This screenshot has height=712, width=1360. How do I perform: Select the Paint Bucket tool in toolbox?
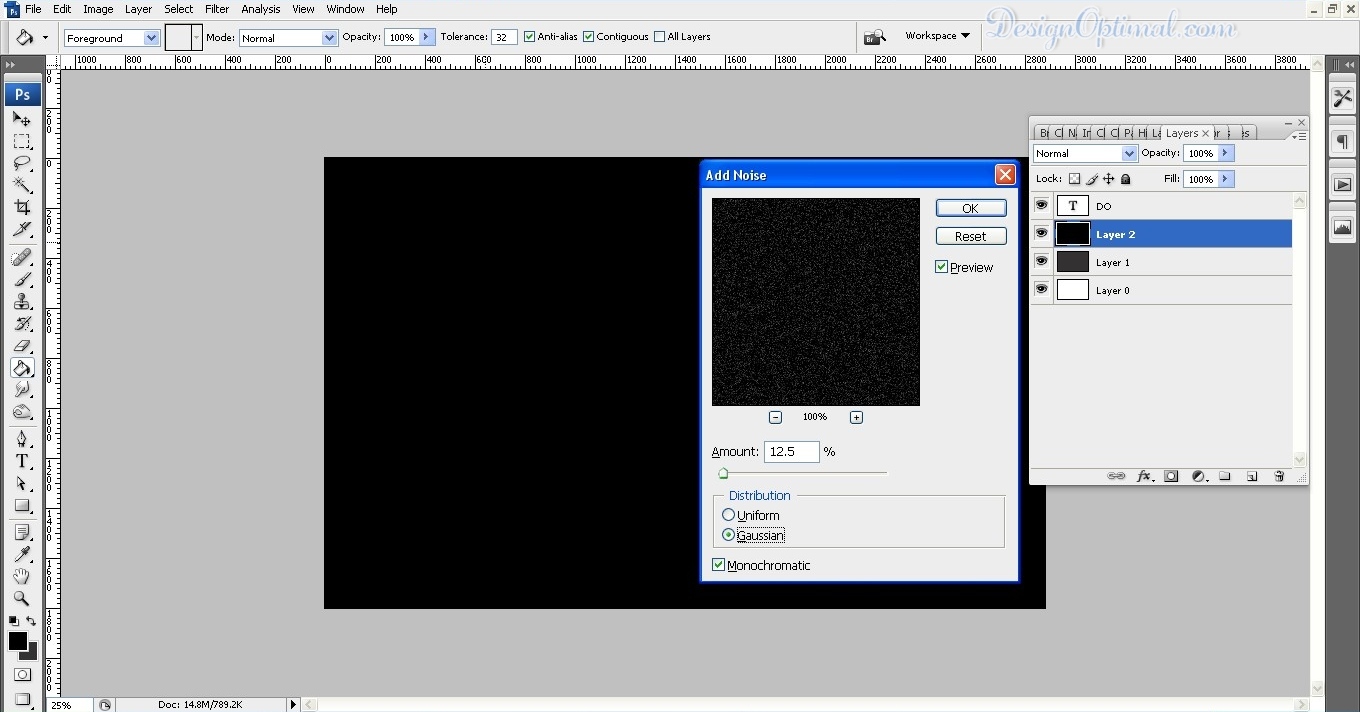click(x=22, y=368)
